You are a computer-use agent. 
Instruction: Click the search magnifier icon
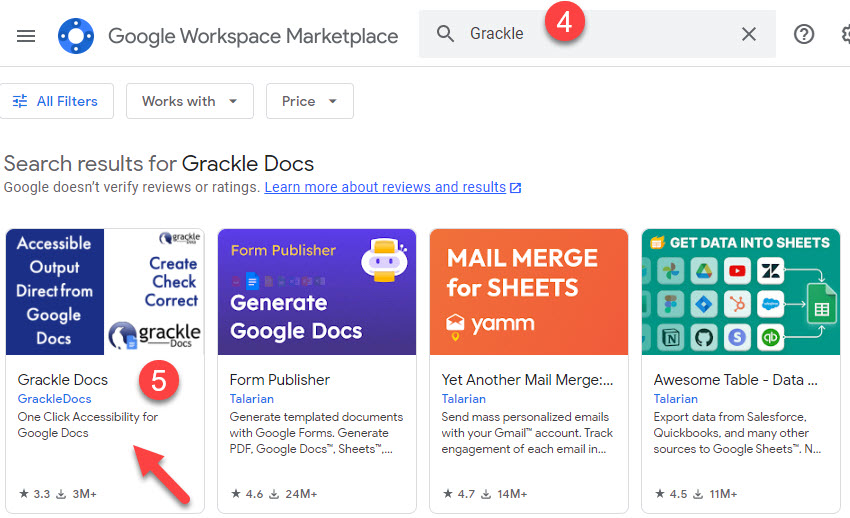[x=446, y=34]
